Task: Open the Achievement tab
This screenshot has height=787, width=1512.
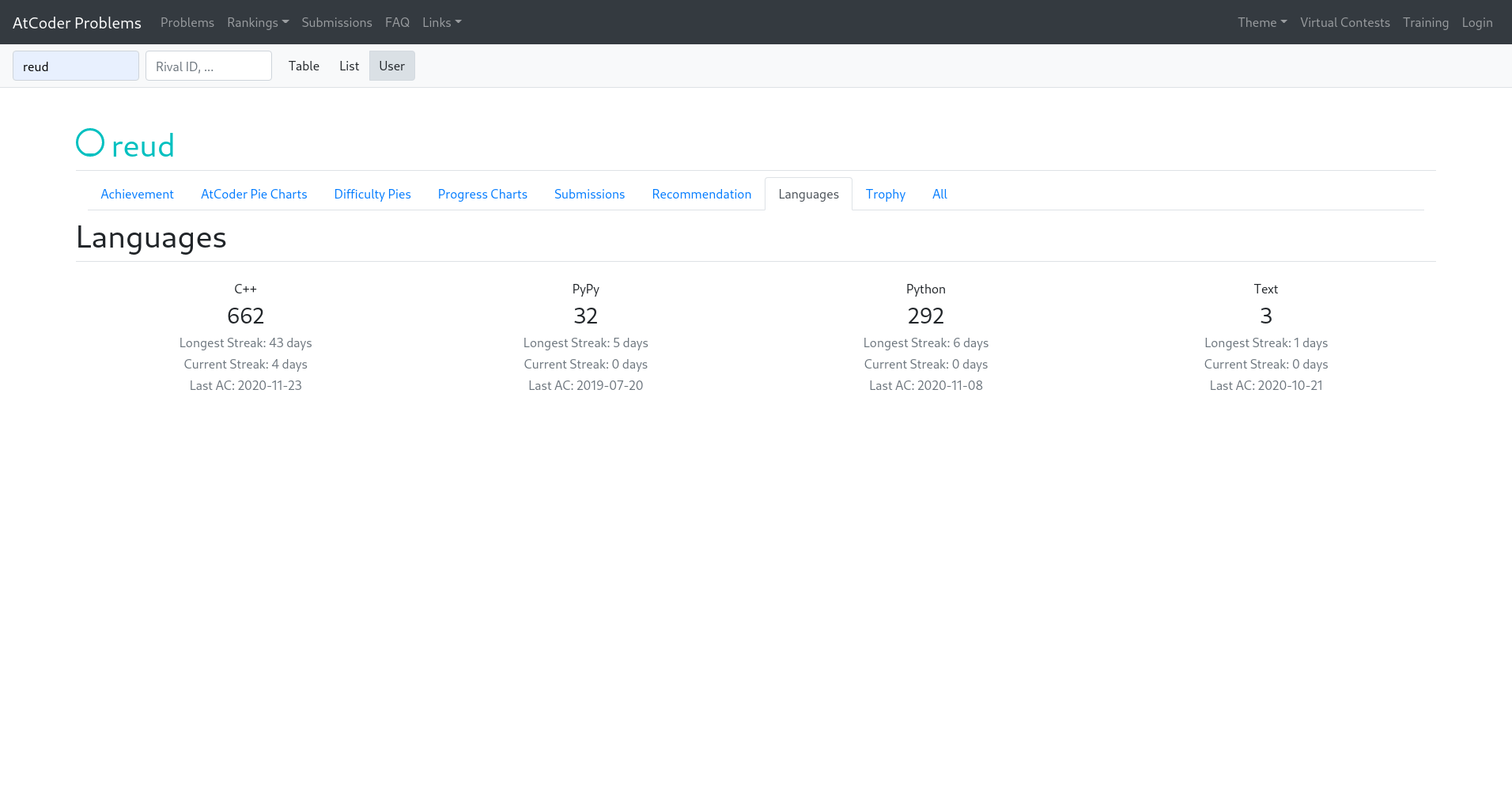Action: coord(137,194)
